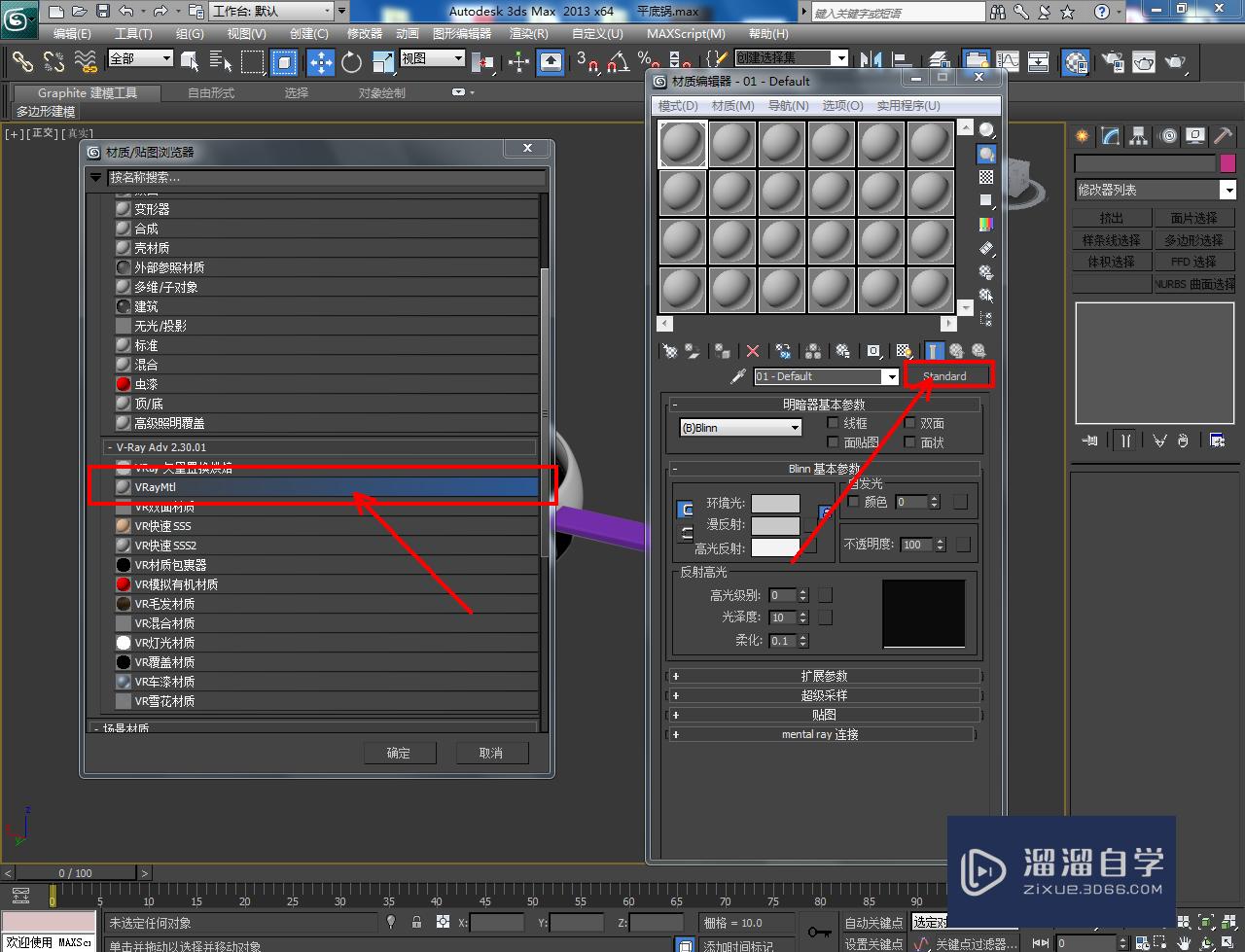Toggle the 颜色 self-illumination color checkbox

[854, 502]
